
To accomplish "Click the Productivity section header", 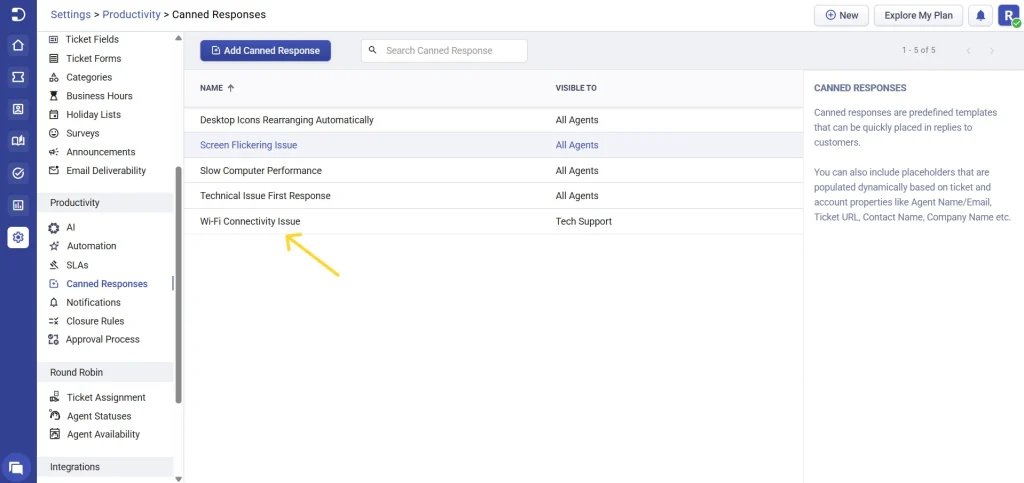I will pyautogui.click(x=105, y=202).
